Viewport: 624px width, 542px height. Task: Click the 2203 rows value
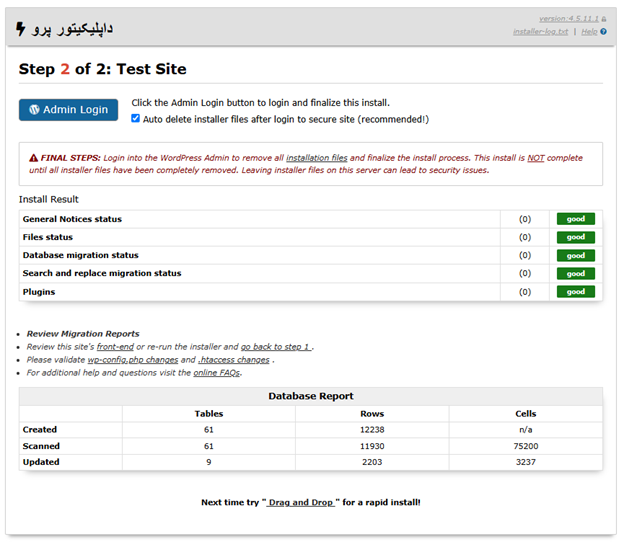pyautogui.click(x=372, y=462)
